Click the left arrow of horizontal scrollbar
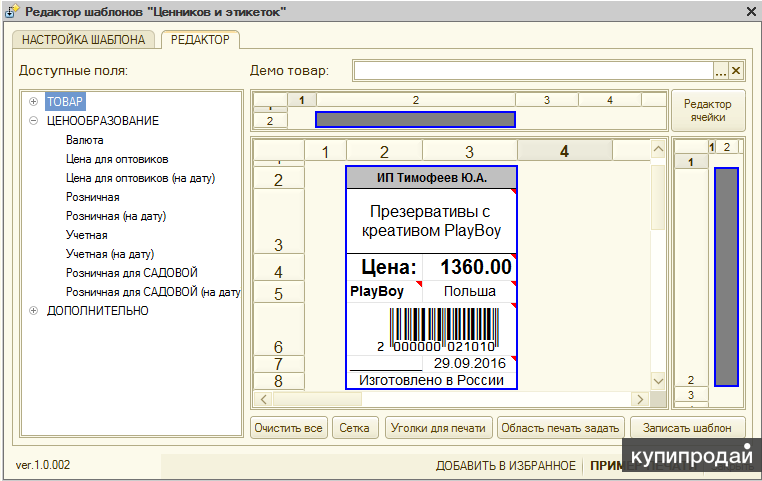Screen dimensions: 762x481 263,399
